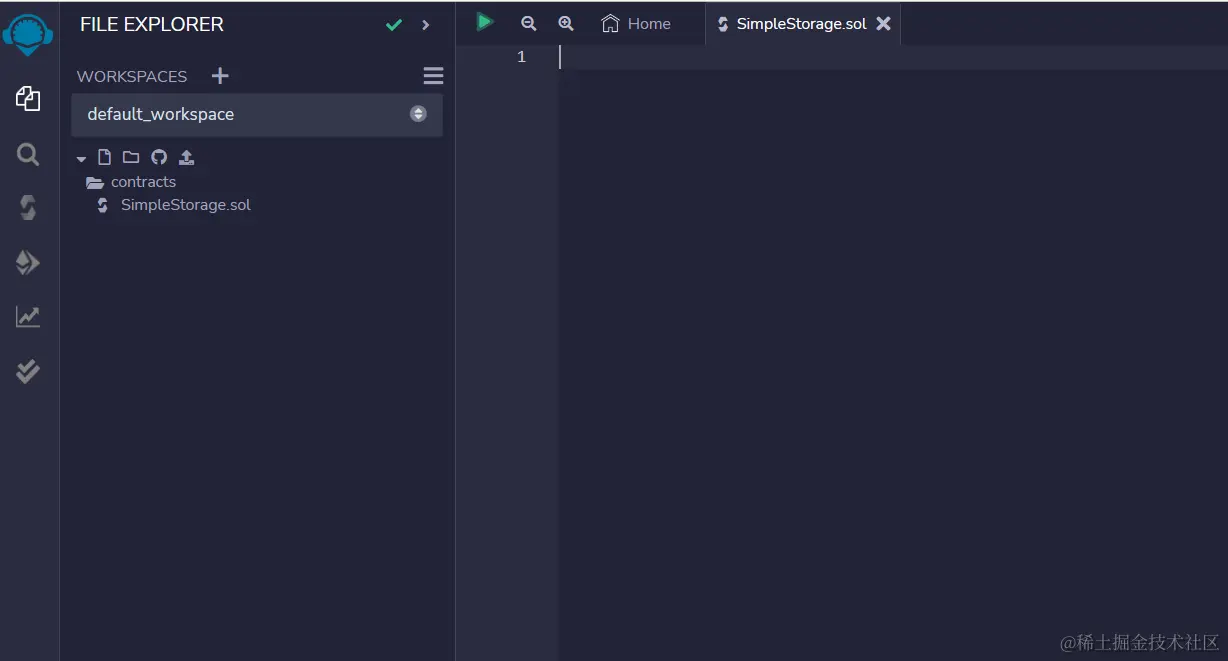This screenshot has height=661, width=1228.
Task: Create a new file icon
Action: (104, 157)
